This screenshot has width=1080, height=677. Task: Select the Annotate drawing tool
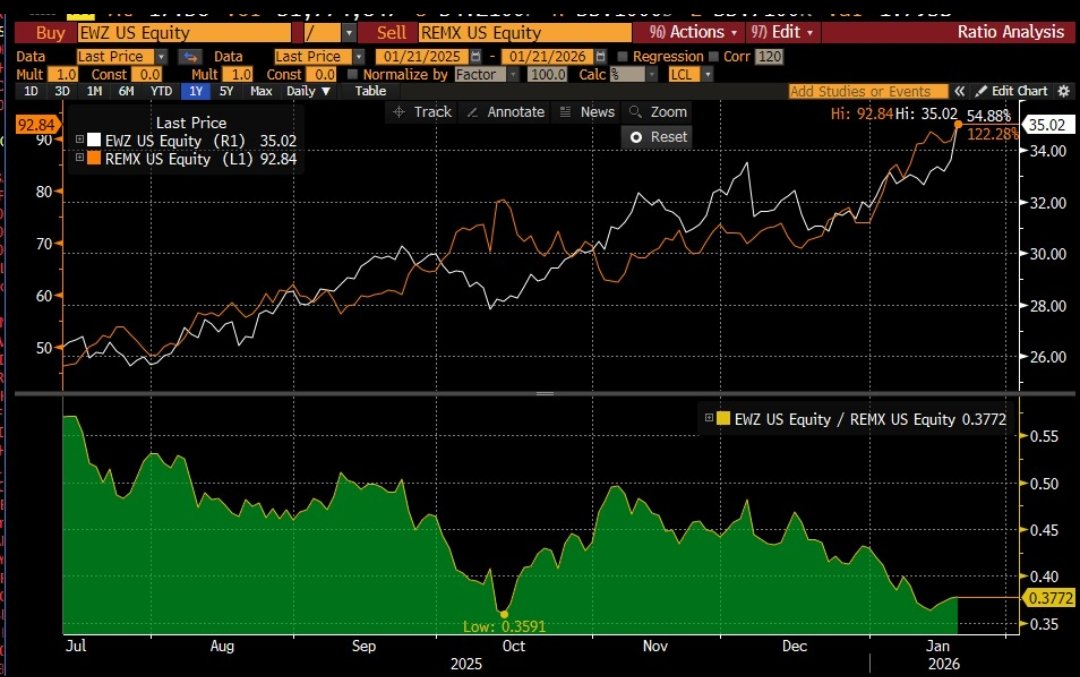coord(506,112)
